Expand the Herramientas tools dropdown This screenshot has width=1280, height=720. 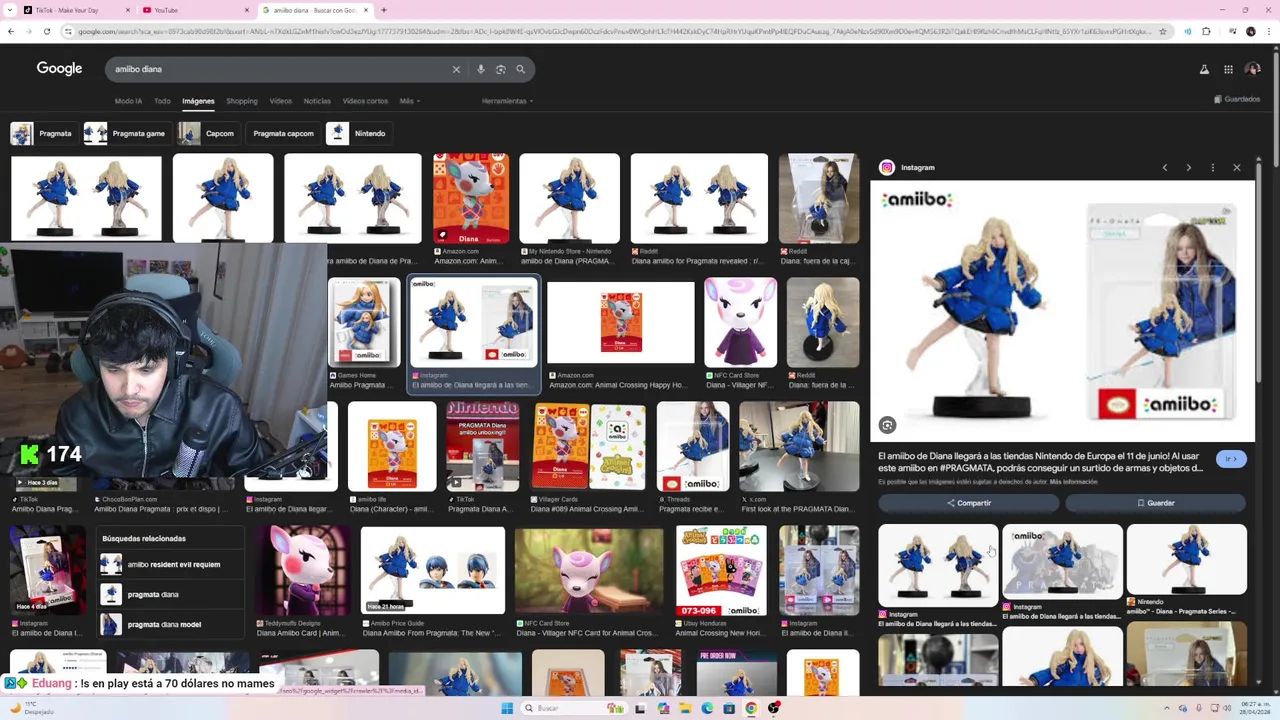pos(507,101)
